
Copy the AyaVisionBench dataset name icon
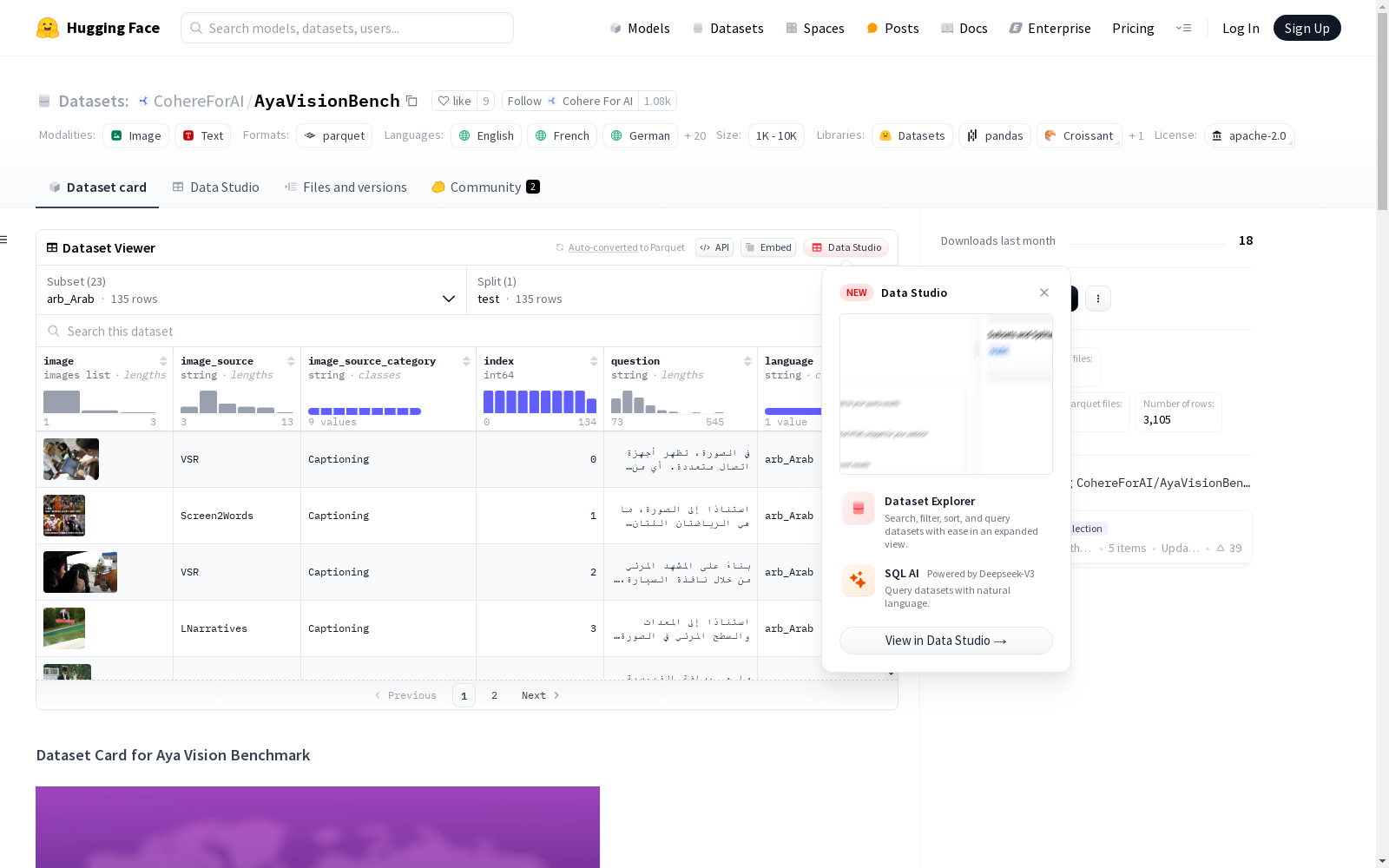click(x=412, y=102)
